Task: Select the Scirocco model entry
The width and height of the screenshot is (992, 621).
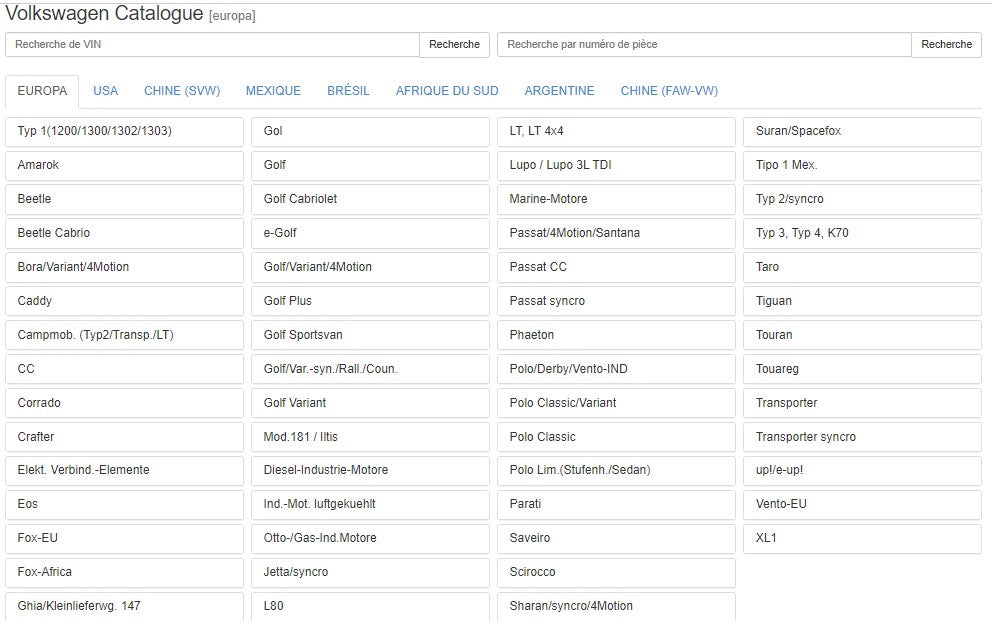Action: pos(616,572)
